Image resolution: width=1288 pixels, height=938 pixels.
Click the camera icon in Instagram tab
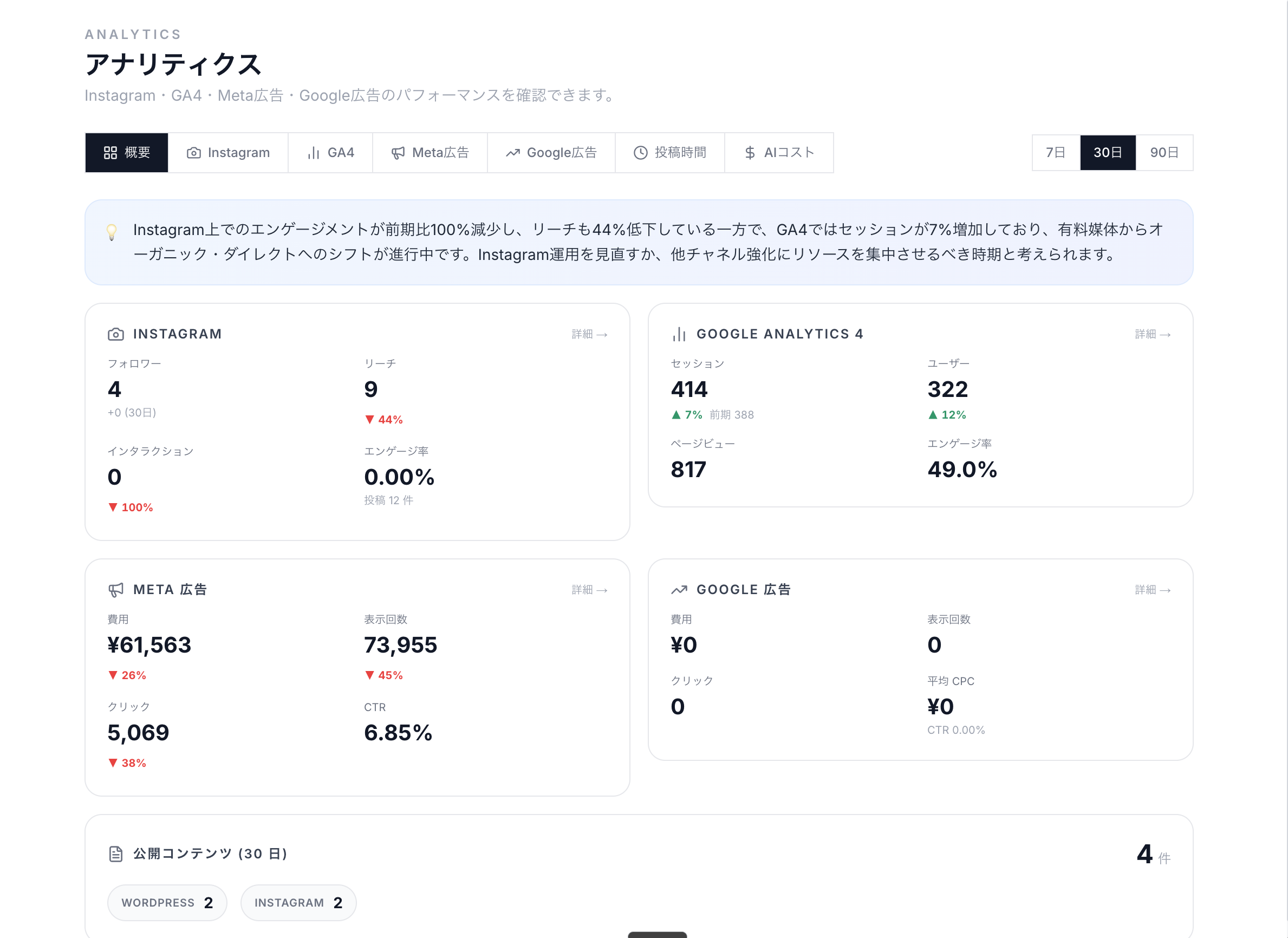(194, 153)
